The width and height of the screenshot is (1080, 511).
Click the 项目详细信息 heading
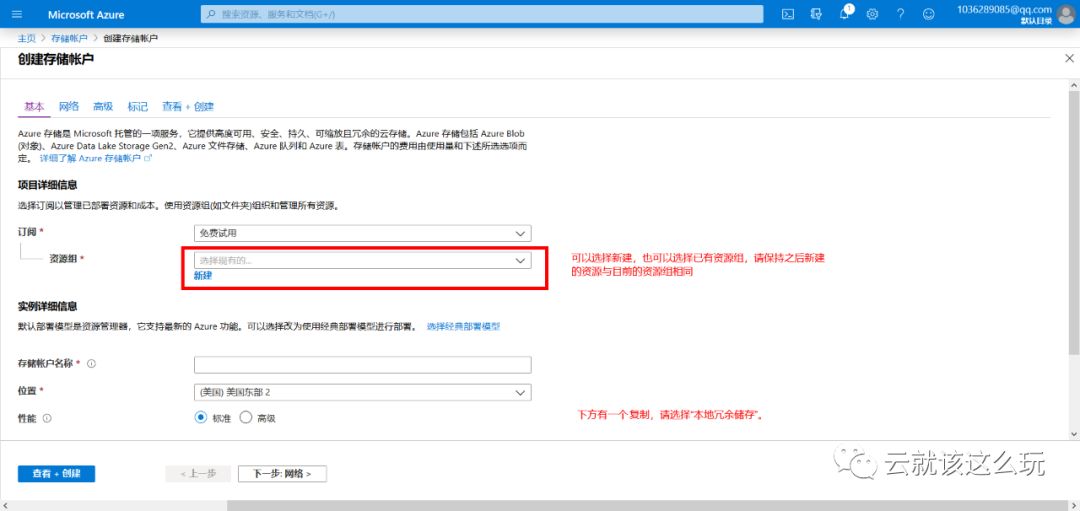(48, 185)
